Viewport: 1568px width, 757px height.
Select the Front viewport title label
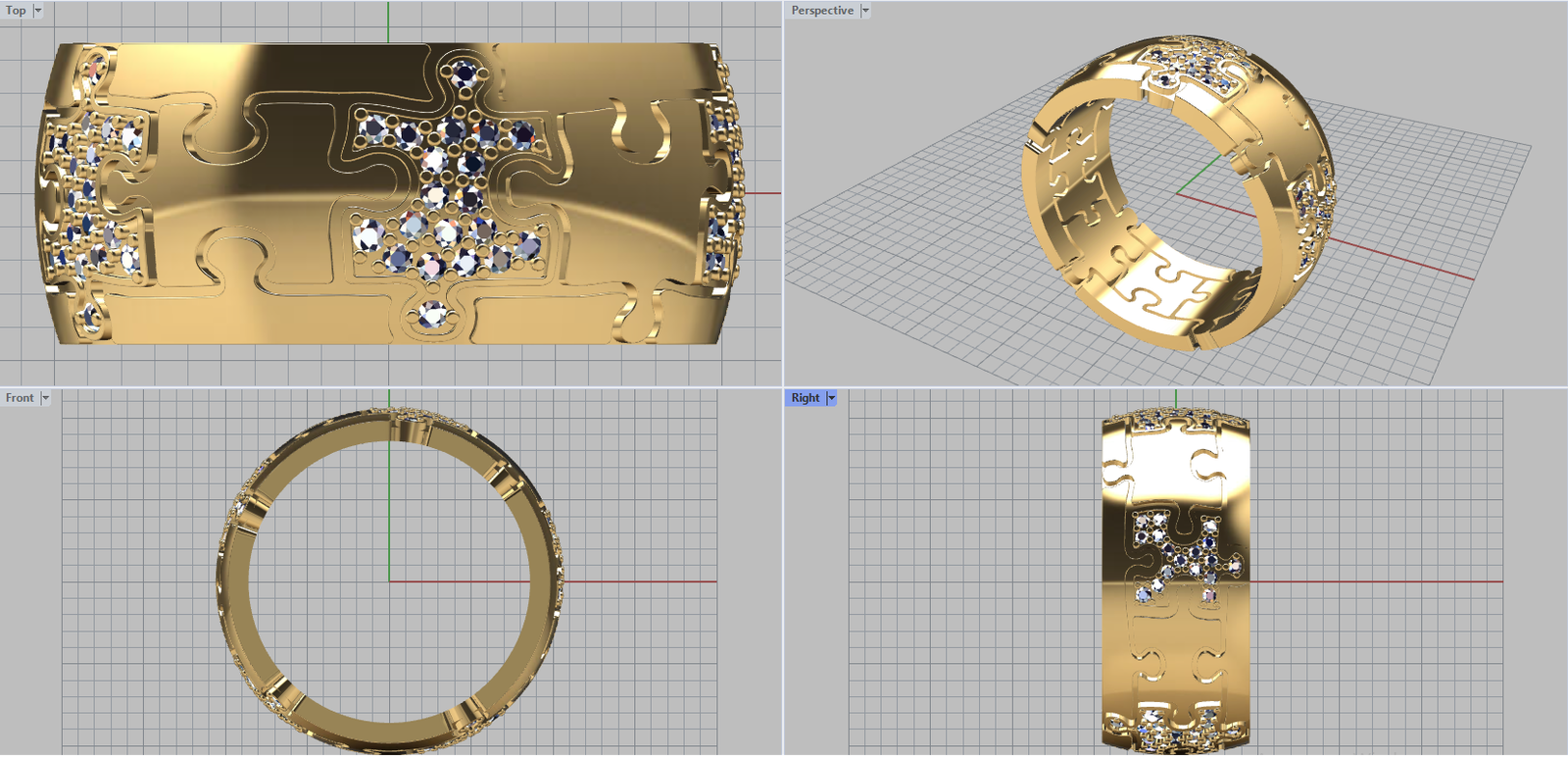pyautogui.click(x=20, y=398)
